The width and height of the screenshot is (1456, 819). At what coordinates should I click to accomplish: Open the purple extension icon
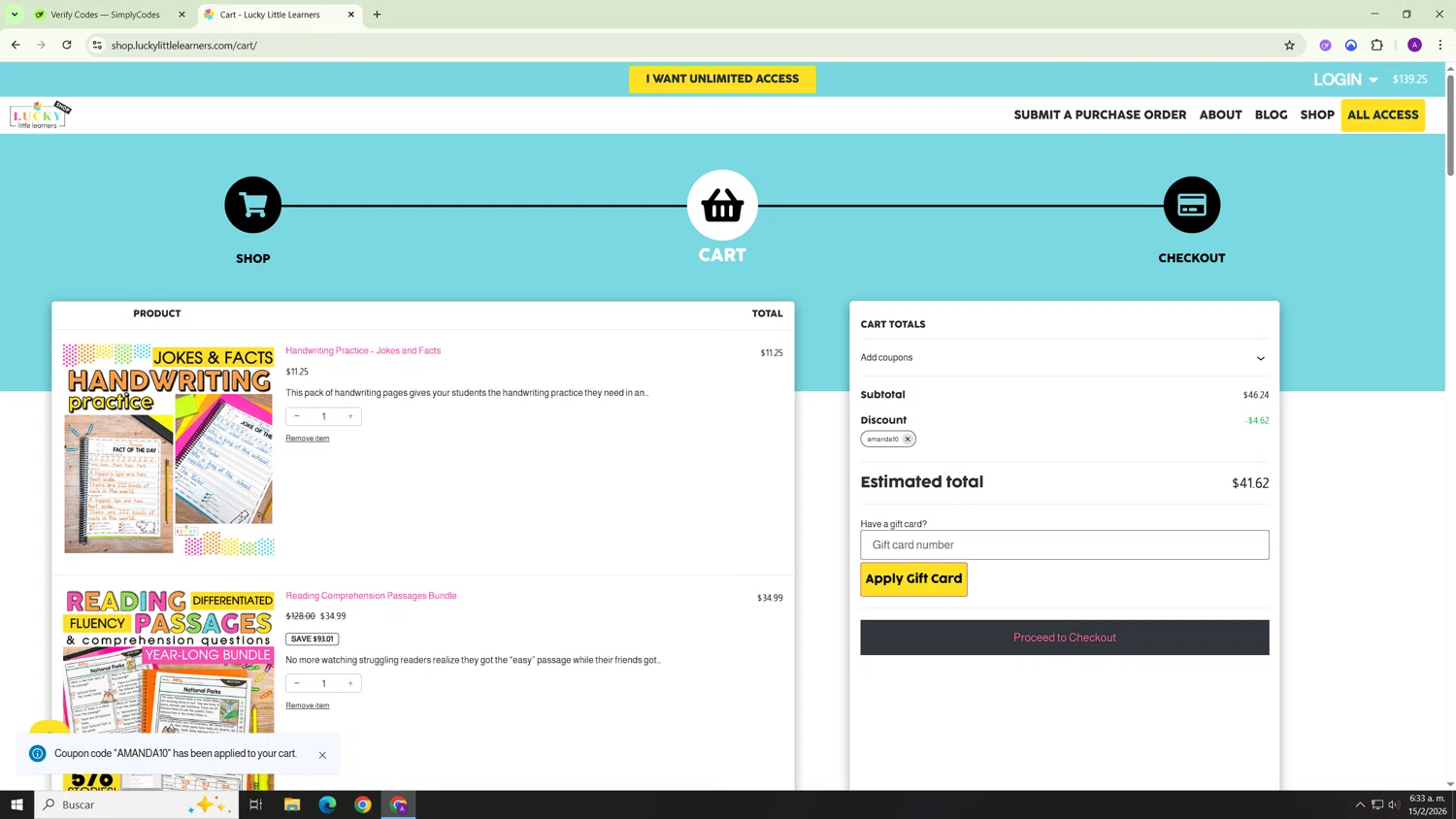(1325, 45)
